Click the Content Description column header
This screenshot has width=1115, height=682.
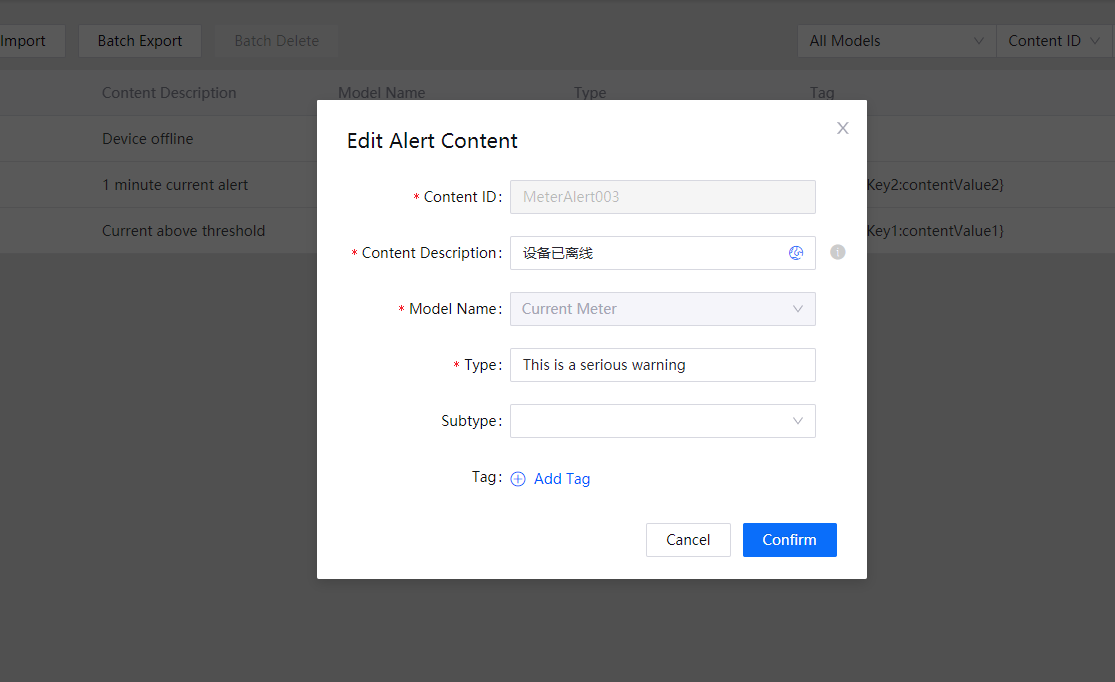169,93
